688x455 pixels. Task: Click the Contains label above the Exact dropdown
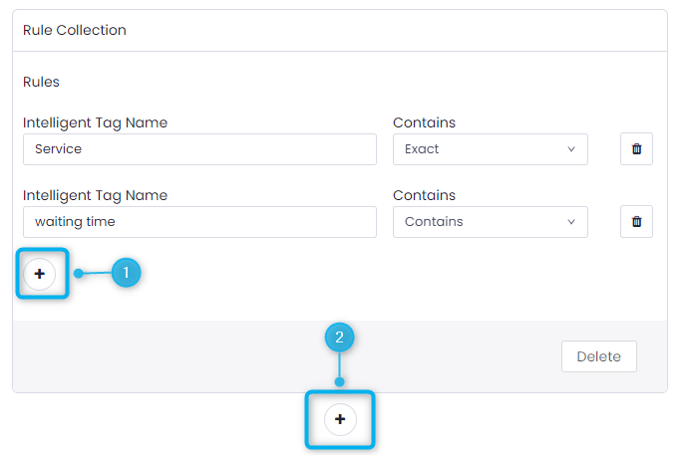[424, 123]
